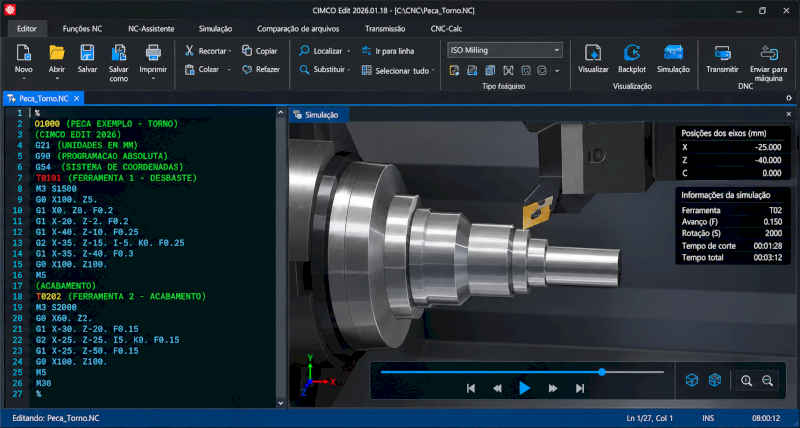Save the program with the Salvar icon
This screenshot has width=800, height=428.
87,53
